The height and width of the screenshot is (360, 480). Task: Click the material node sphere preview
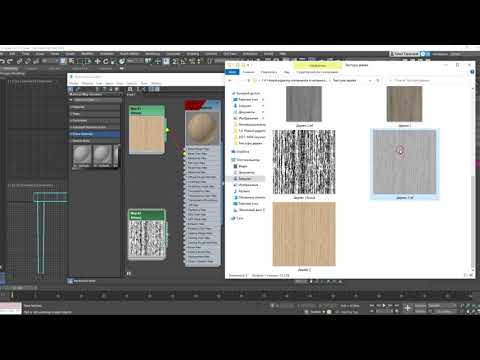(x=202, y=128)
